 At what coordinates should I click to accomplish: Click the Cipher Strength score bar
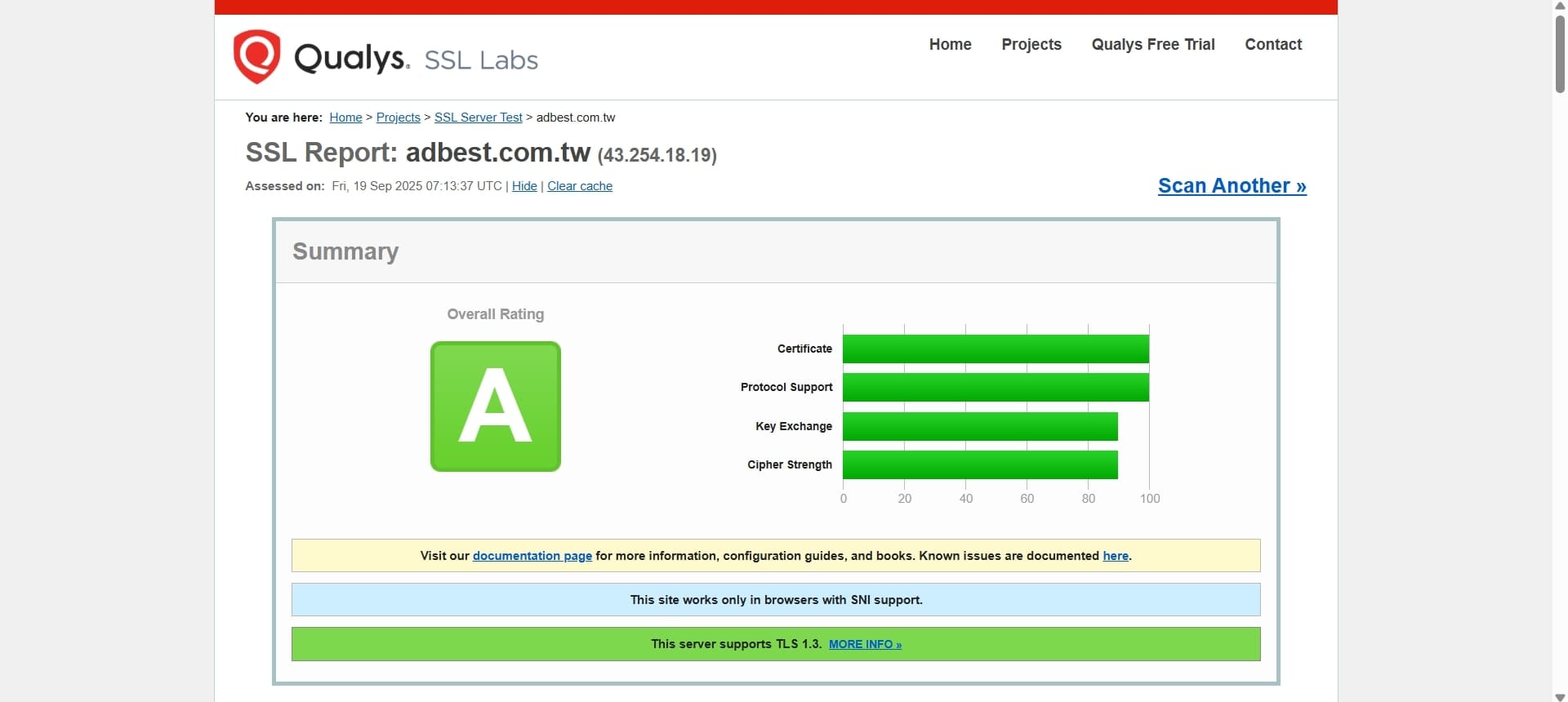pos(980,464)
